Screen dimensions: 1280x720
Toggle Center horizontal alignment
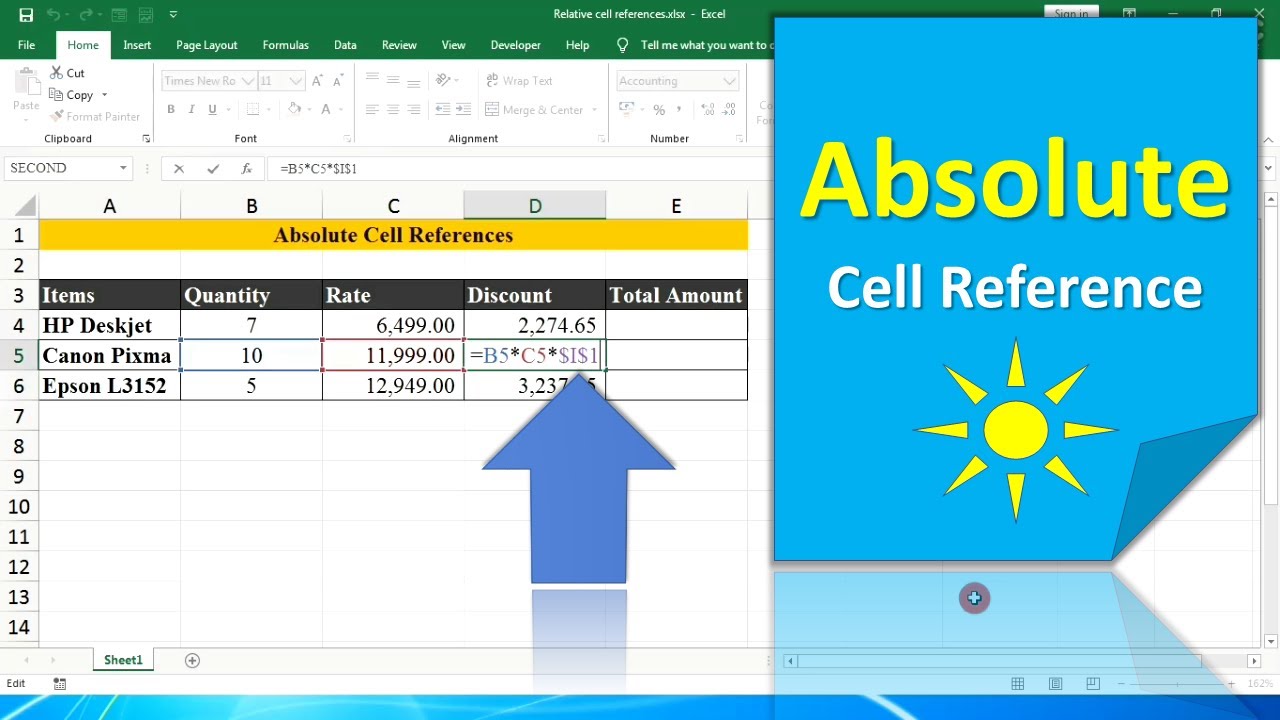[x=393, y=110]
